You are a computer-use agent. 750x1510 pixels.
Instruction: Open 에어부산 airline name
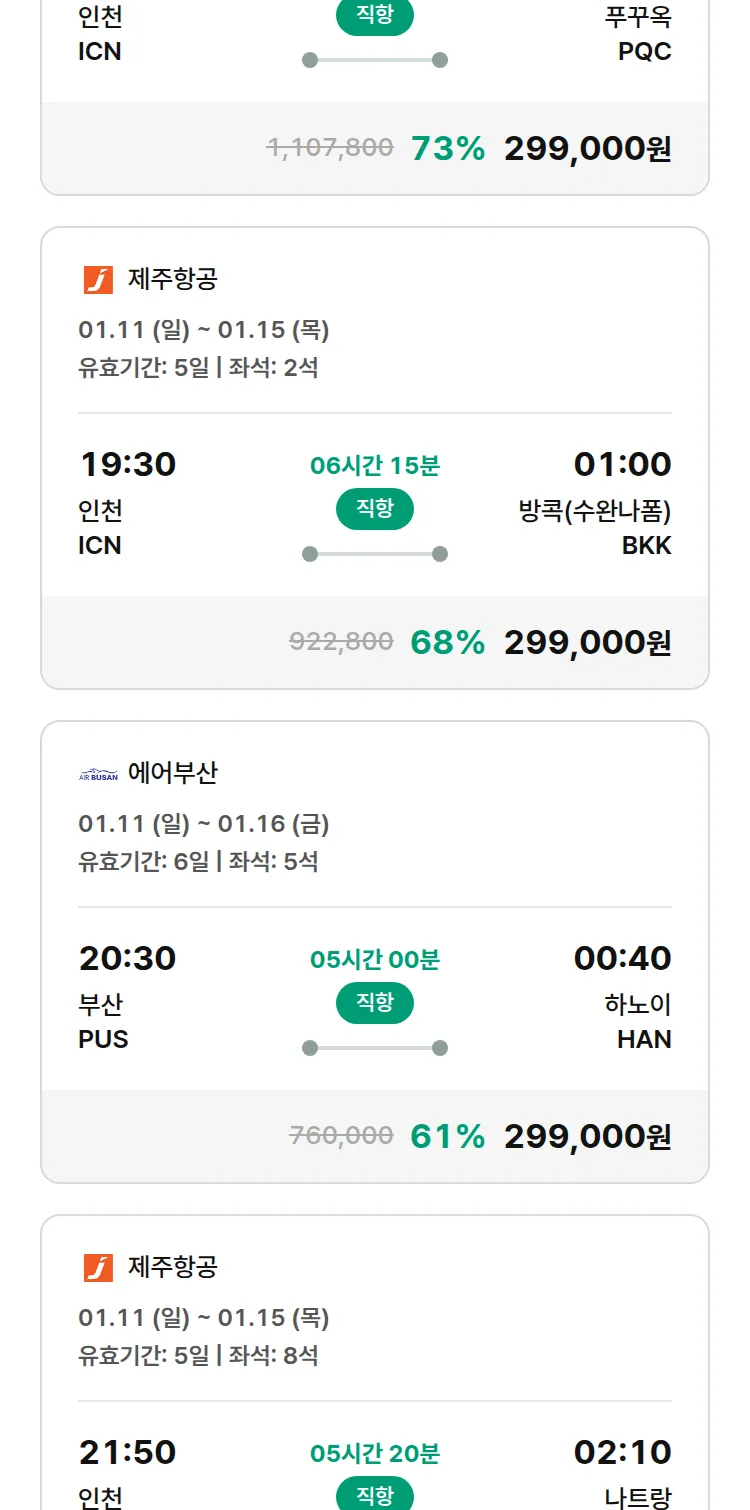[x=172, y=773]
